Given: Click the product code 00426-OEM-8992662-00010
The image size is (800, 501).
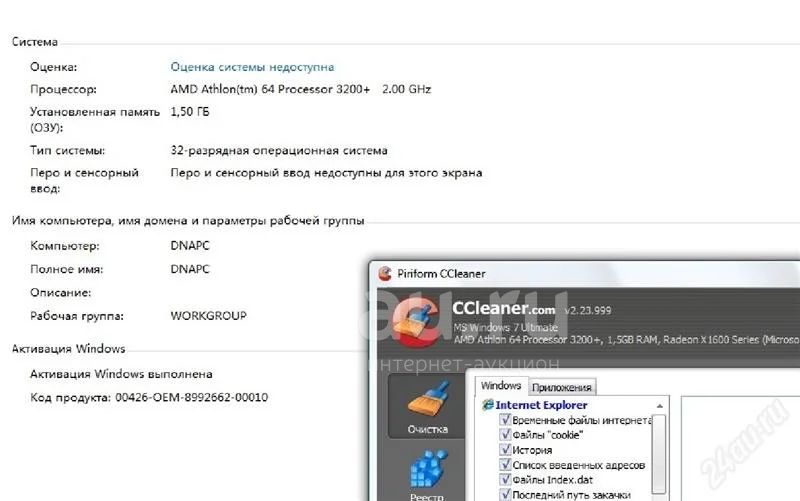Looking at the screenshot, I should pos(191,397).
